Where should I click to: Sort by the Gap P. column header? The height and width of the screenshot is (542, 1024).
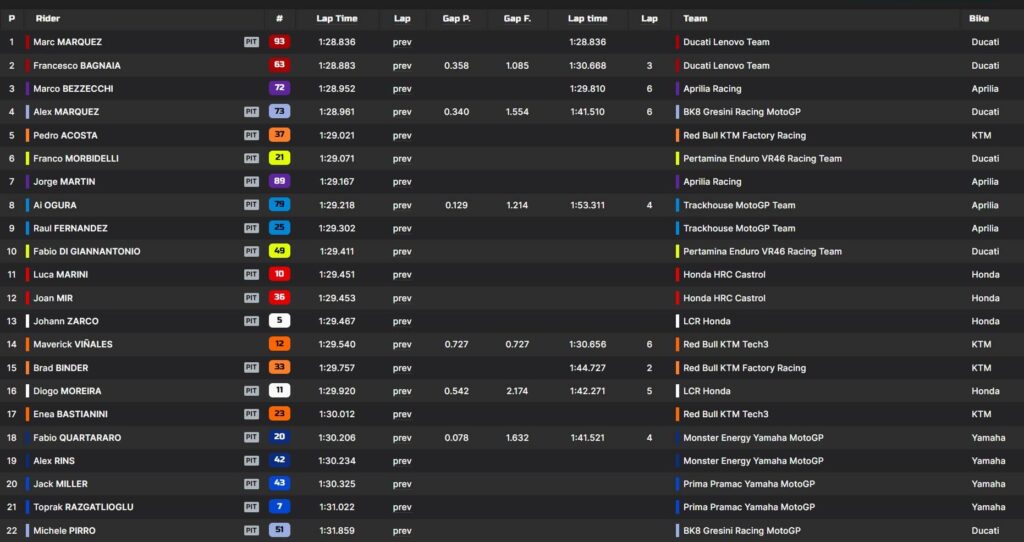(456, 19)
